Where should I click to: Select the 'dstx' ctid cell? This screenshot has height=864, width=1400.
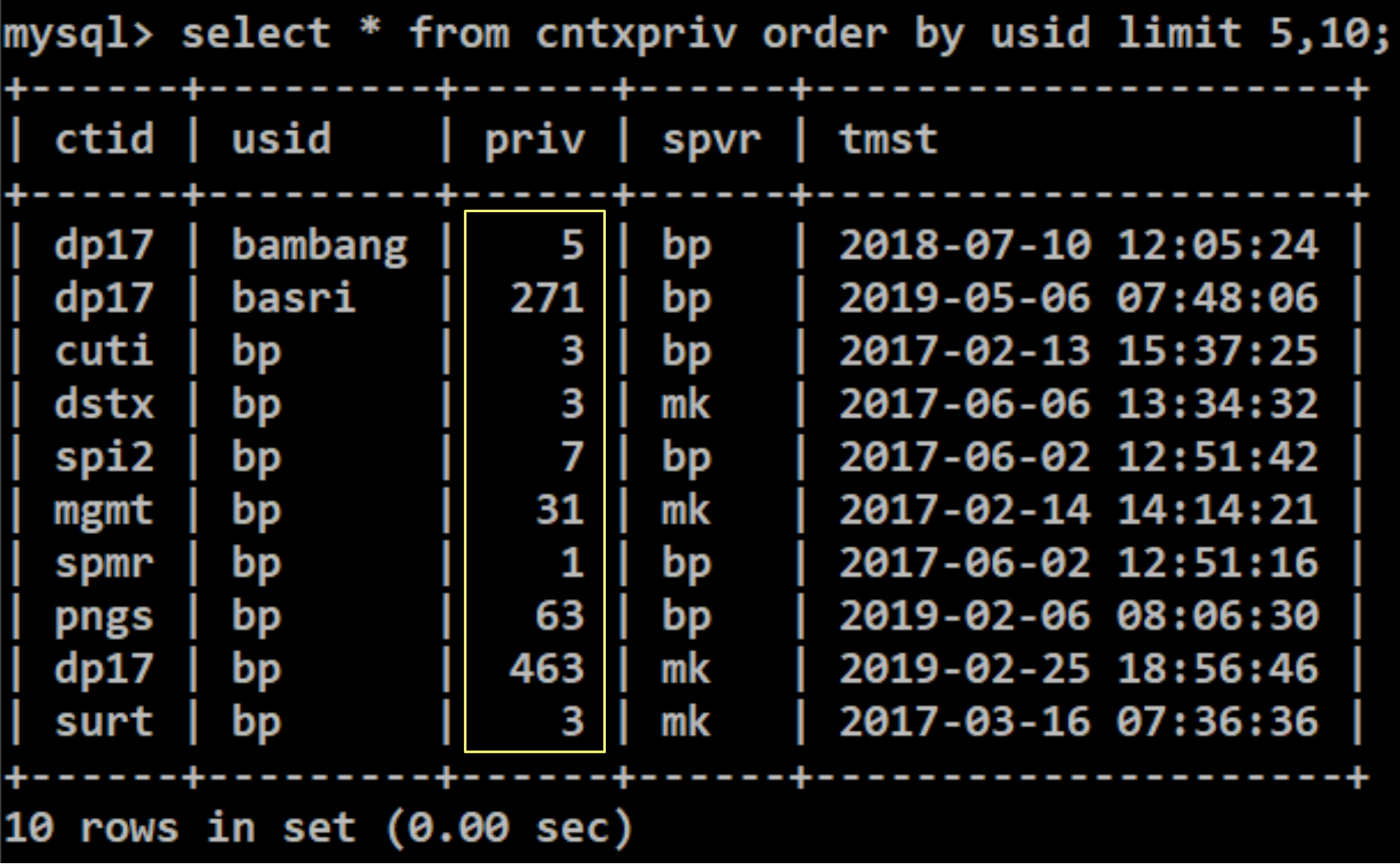click(104, 404)
